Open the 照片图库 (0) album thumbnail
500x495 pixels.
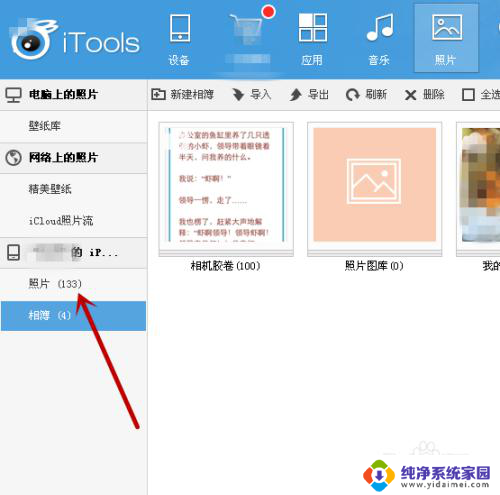coord(375,189)
